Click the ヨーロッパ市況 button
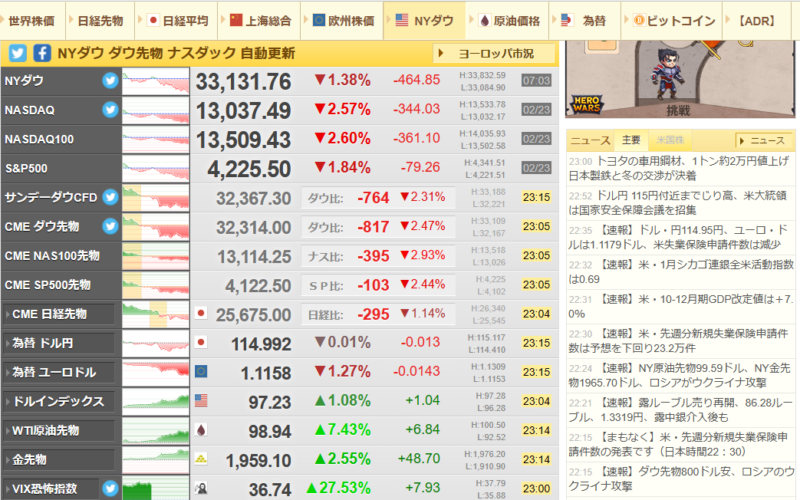800x500 pixels. [x=494, y=53]
